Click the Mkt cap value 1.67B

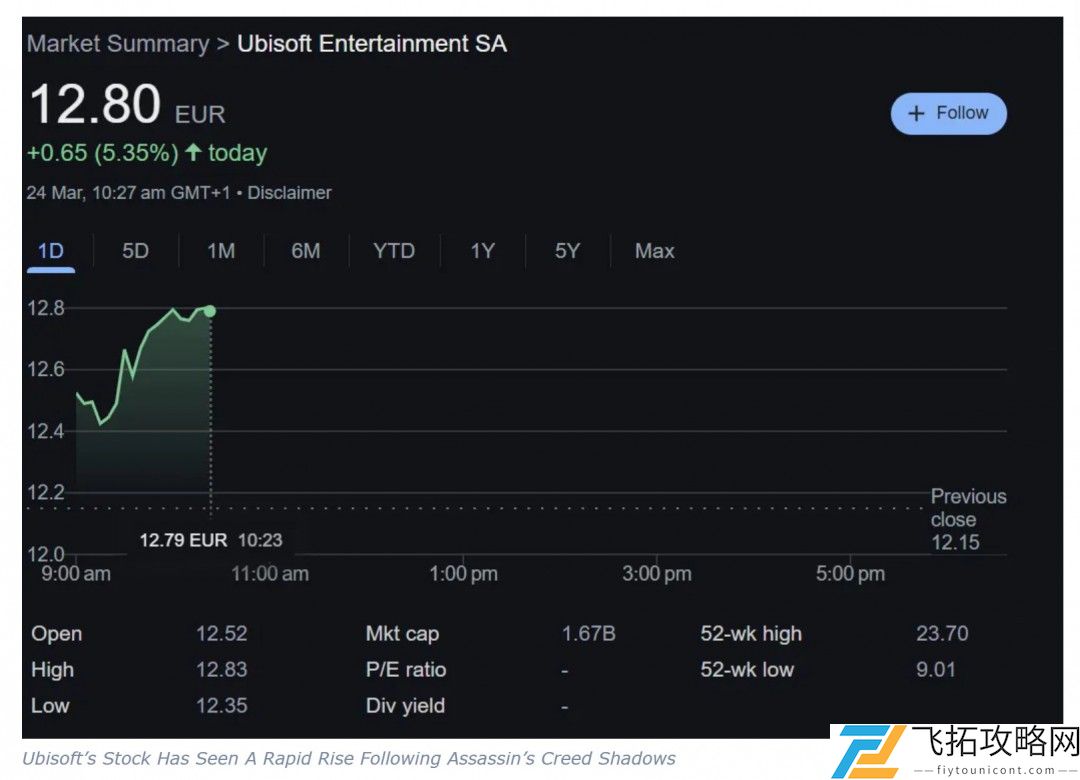tap(589, 633)
